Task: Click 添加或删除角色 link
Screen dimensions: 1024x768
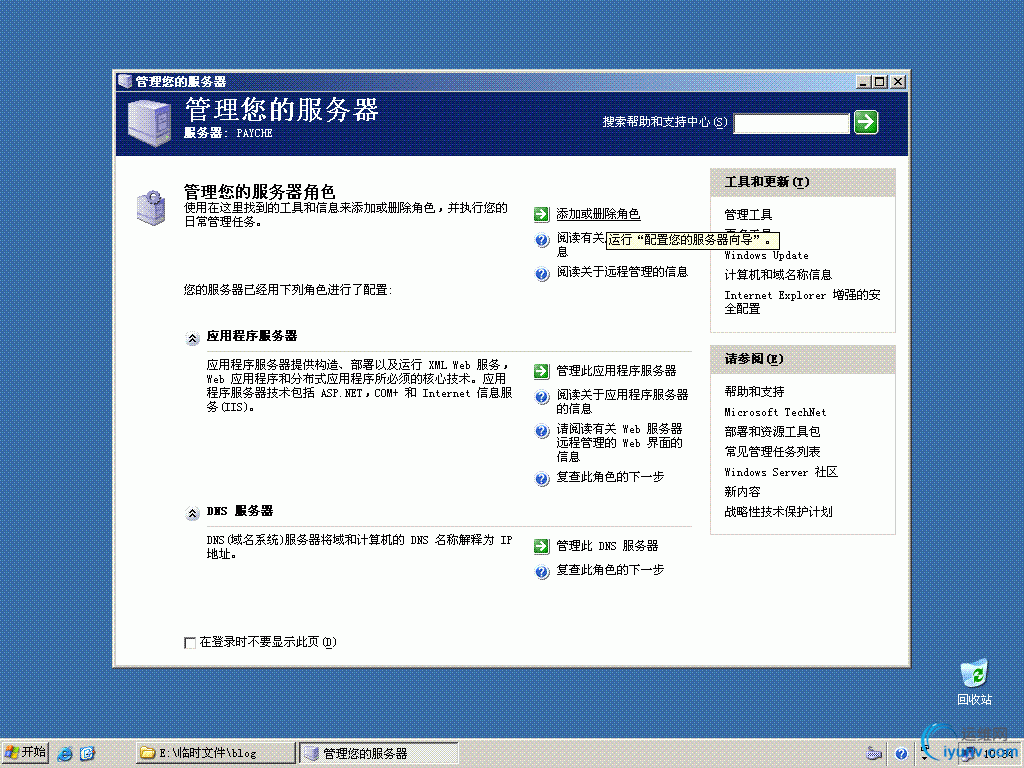Action: point(598,214)
